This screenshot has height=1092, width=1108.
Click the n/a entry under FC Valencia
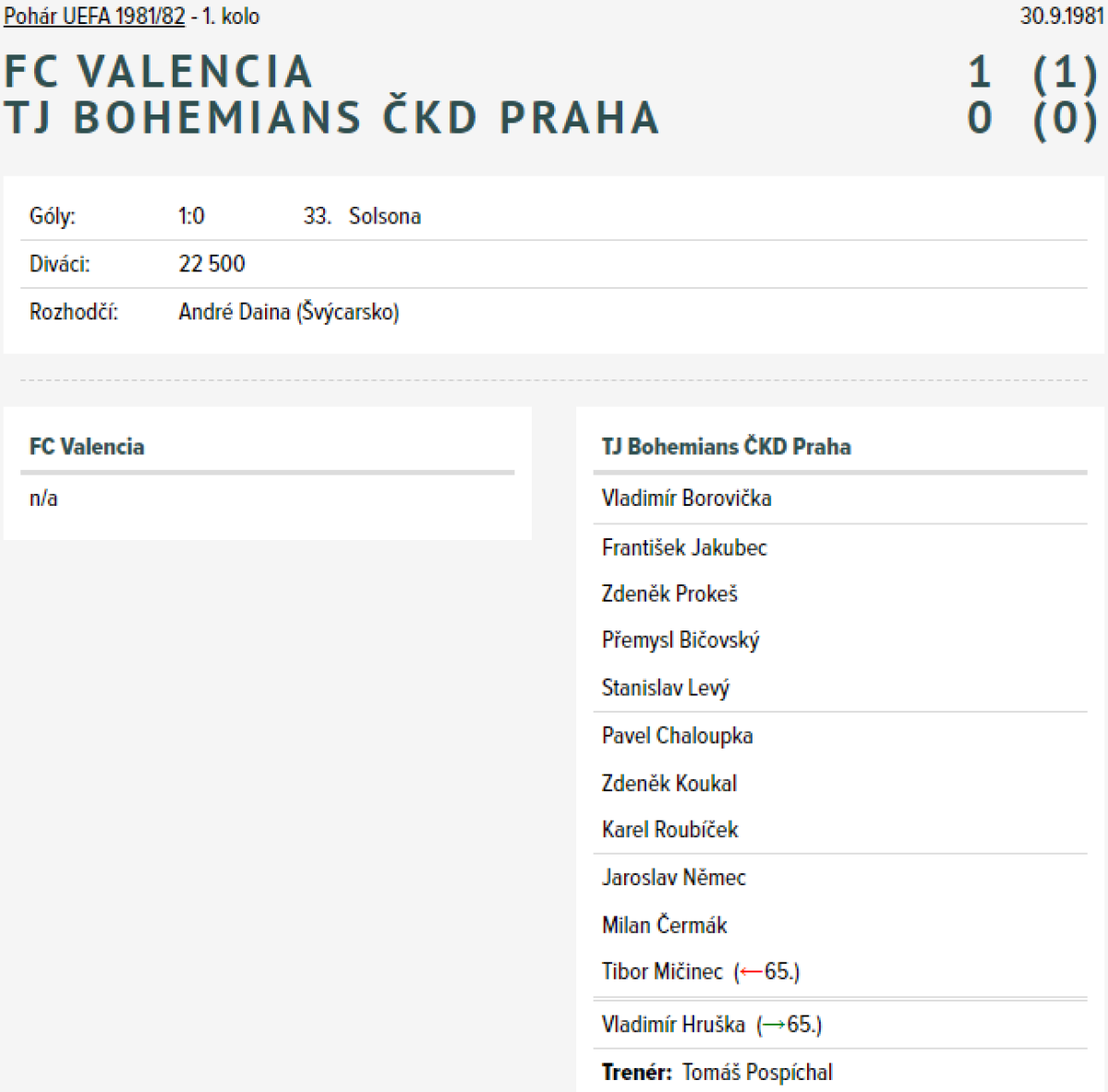43,498
